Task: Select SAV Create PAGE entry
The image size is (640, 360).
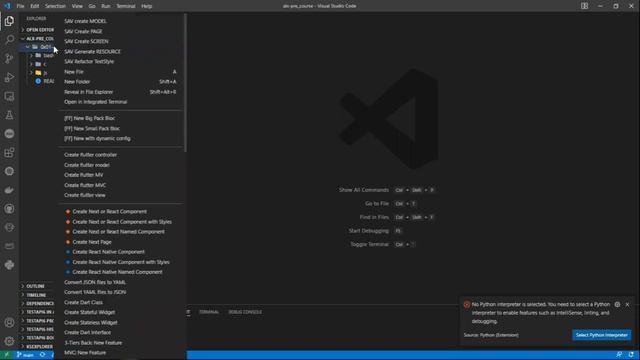Action: (x=120, y=31)
